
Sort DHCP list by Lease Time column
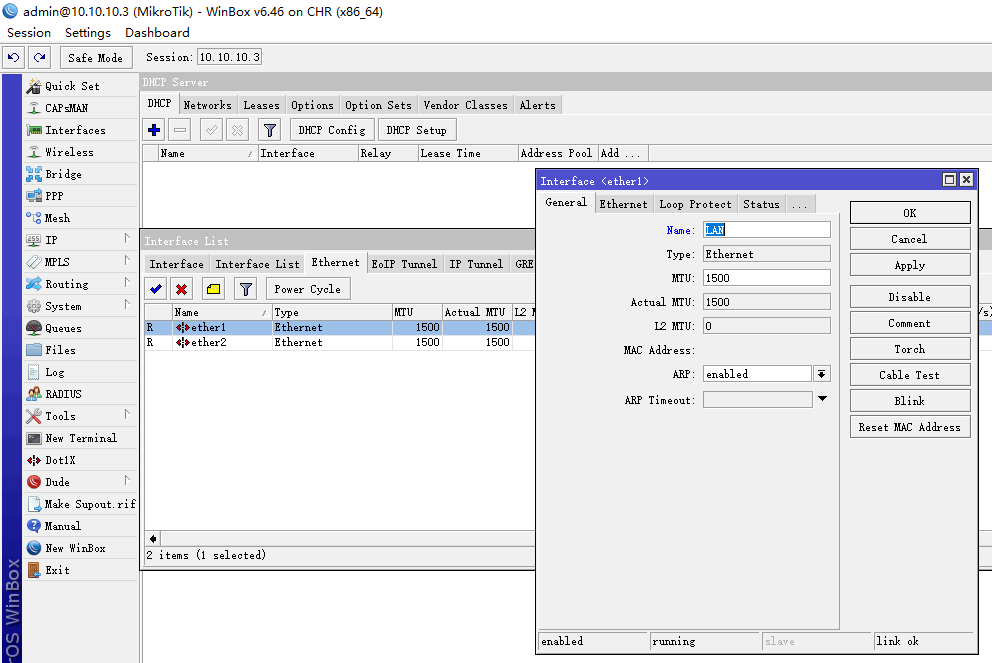click(468, 153)
